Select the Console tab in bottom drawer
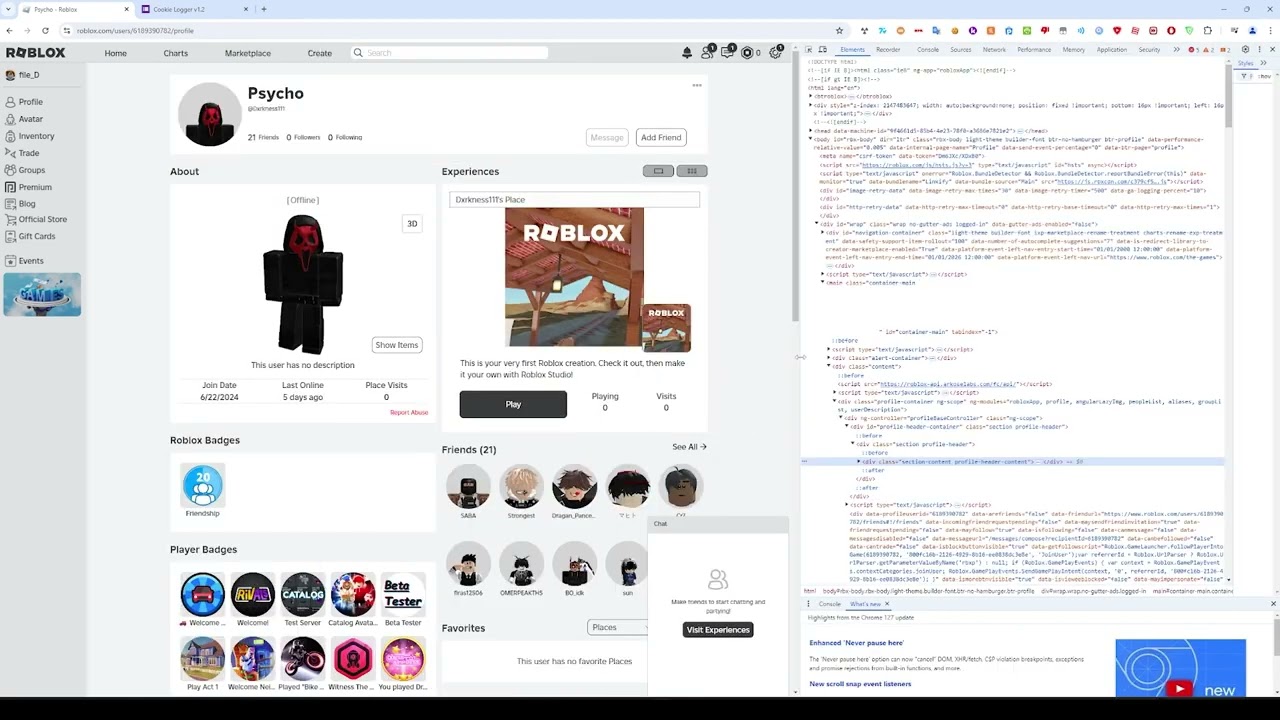This screenshot has width=1280, height=720. coord(830,604)
